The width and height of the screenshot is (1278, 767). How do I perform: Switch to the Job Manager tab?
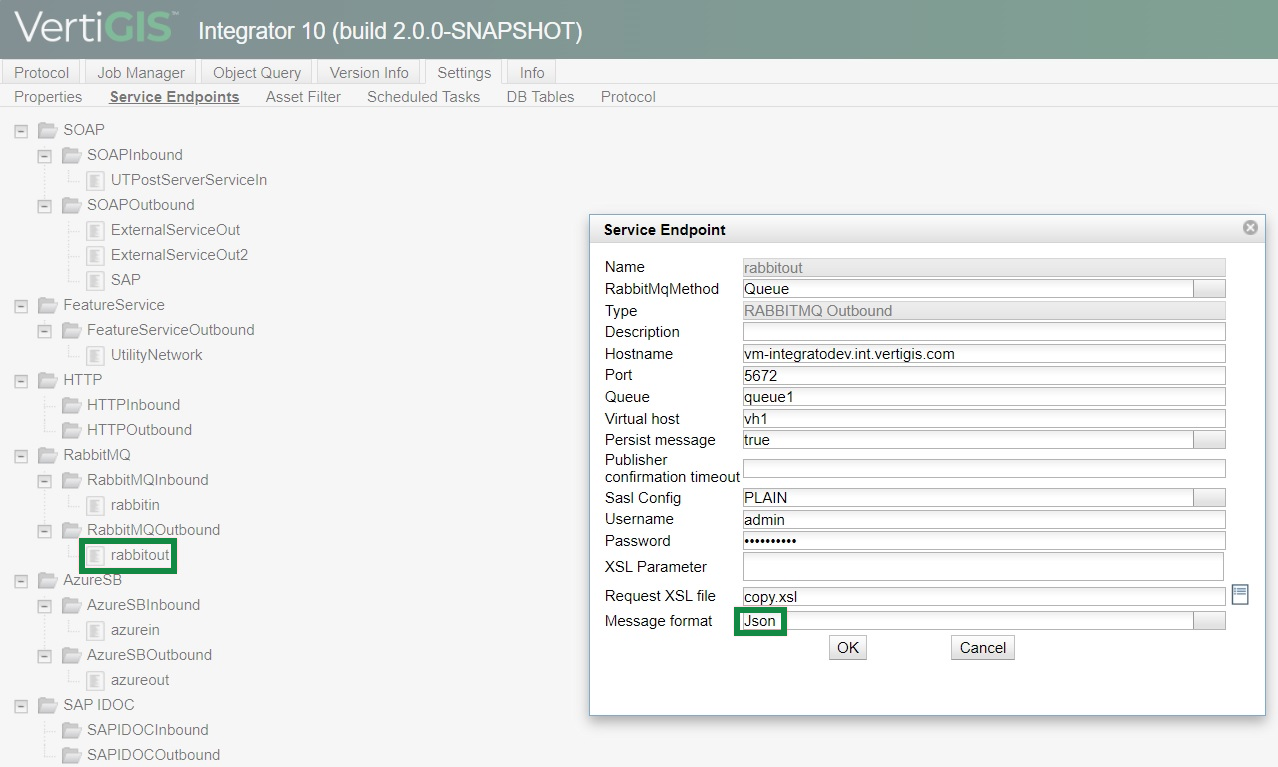(141, 73)
